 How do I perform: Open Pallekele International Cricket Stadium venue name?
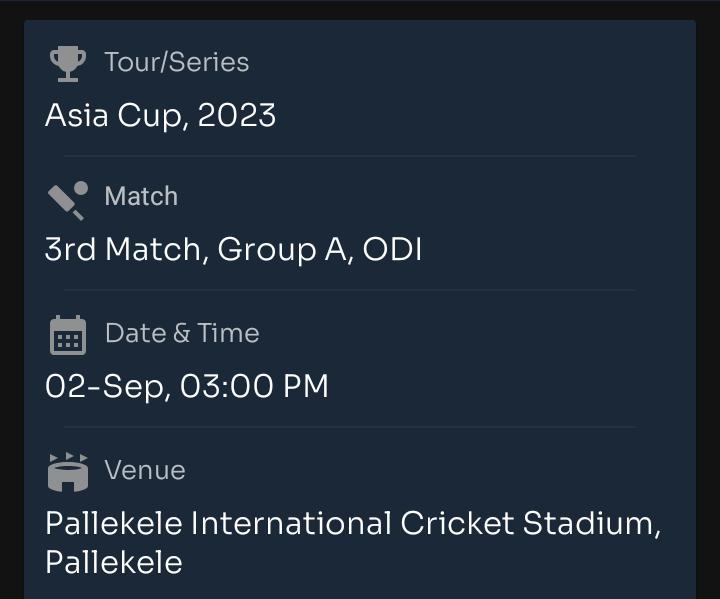[352, 524]
